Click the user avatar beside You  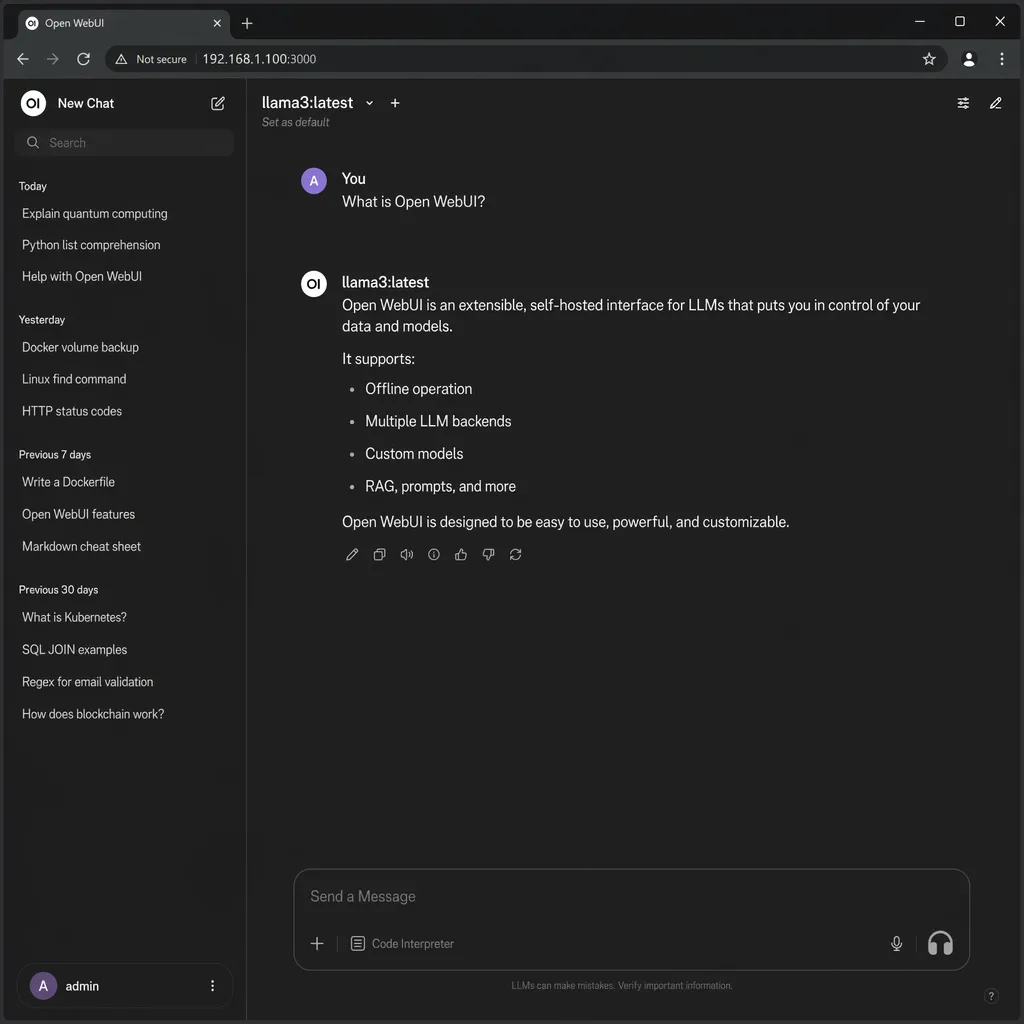click(x=313, y=180)
